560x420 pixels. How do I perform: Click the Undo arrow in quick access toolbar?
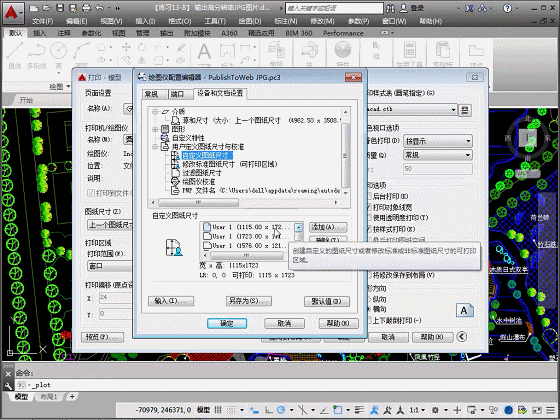click(x=100, y=8)
